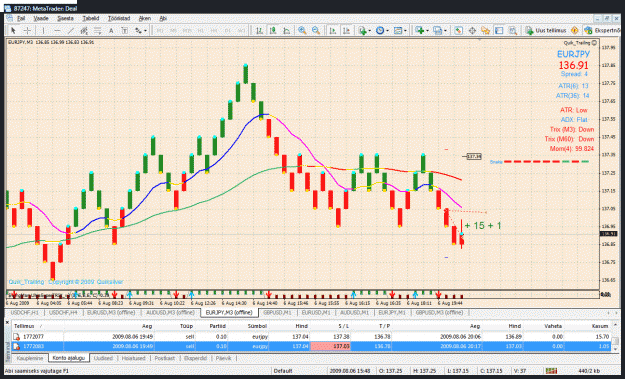The width and height of the screenshot is (625, 379).
Task: Sort orders by Kasum column header
Action: (x=600, y=326)
